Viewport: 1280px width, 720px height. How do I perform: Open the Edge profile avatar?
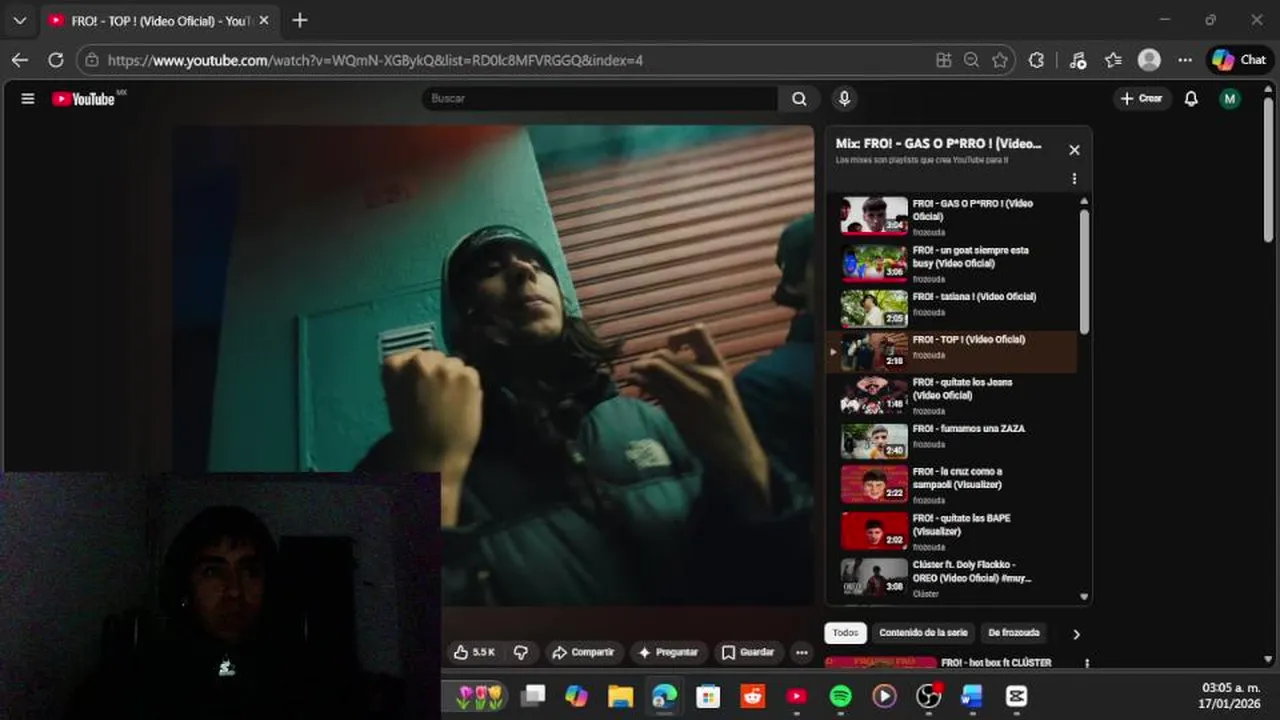coord(1149,60)
